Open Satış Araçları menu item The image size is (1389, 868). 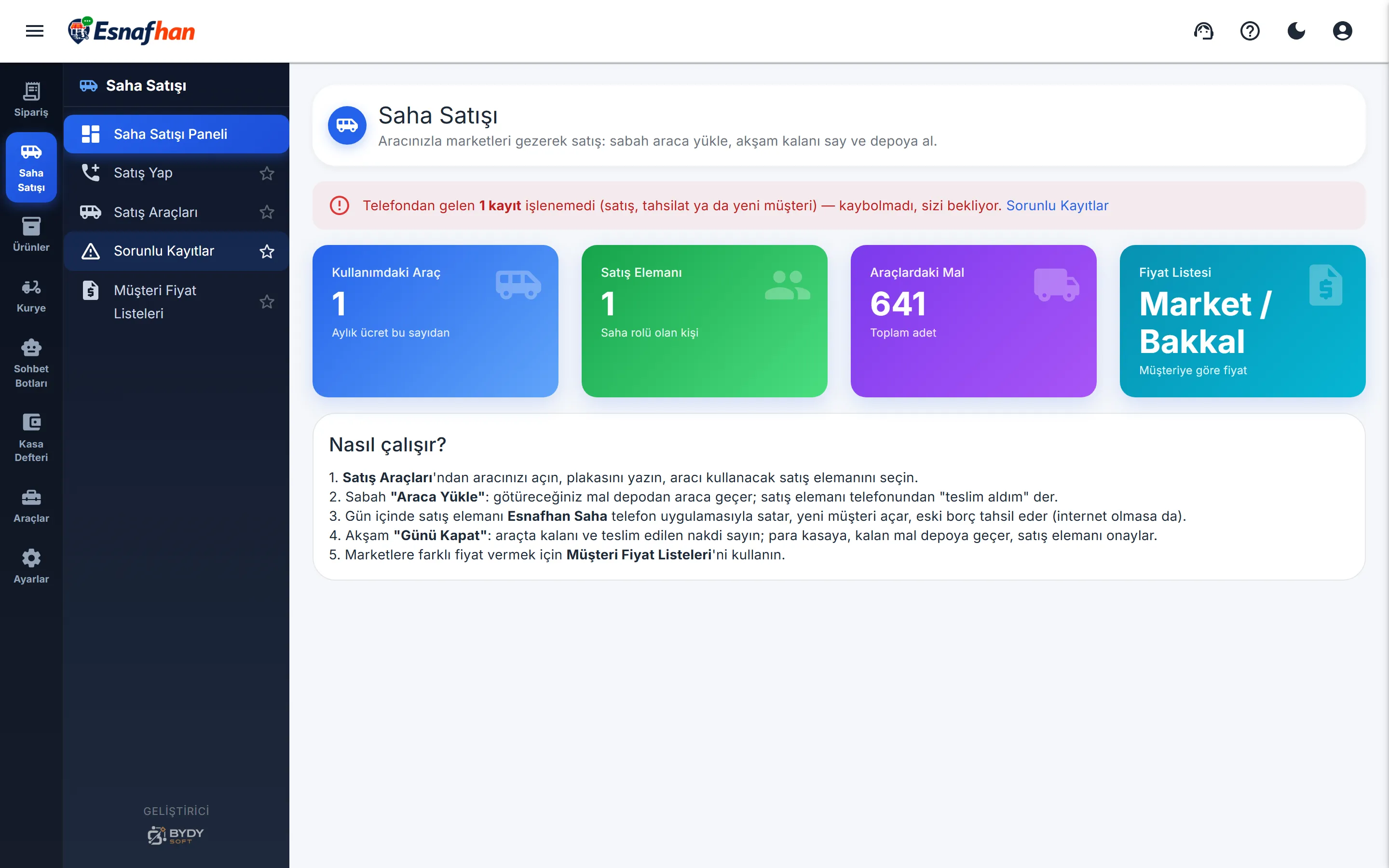(x=176, y=212)
